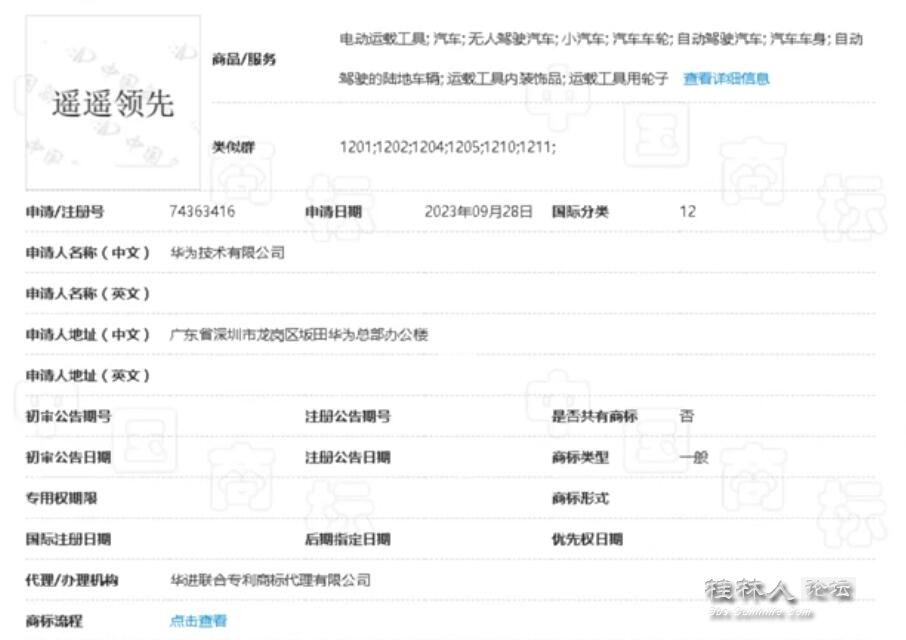Viewport: 906px width, 640px height.
Task: Select the address 广东省深圳市龙岗区坂田华为总部办公楼
Action: pyautogui.click(x=299, y=334)
